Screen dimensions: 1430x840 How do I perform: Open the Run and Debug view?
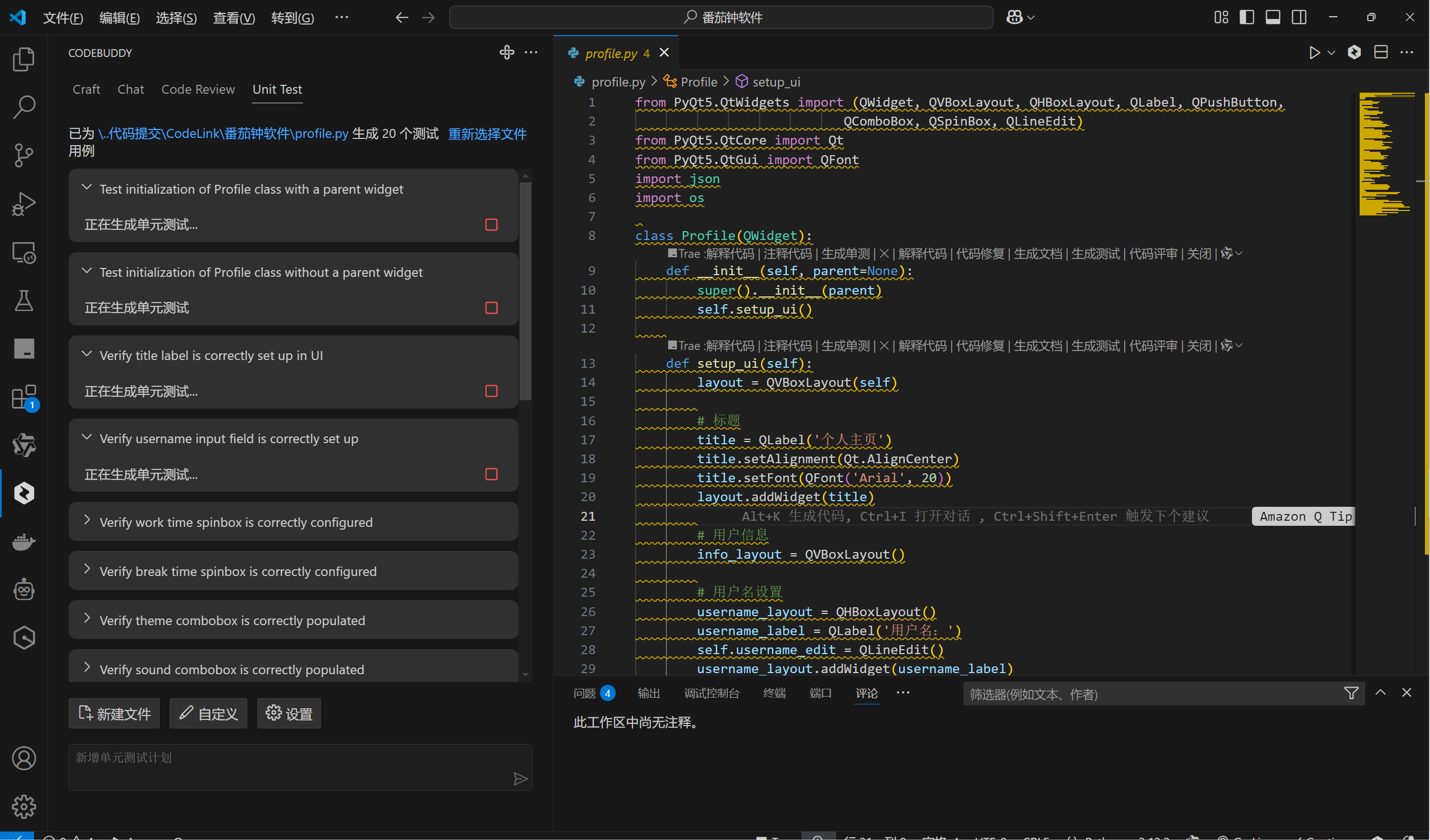[x=24, y=203]
